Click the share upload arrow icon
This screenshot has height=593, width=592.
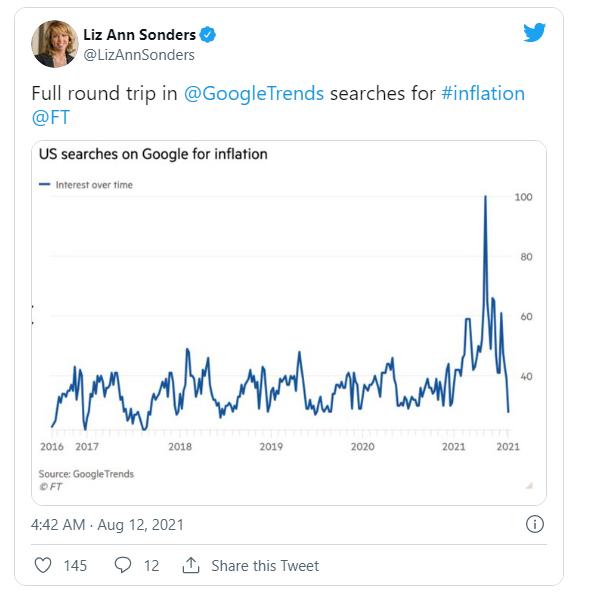click(x=191, y=565)
